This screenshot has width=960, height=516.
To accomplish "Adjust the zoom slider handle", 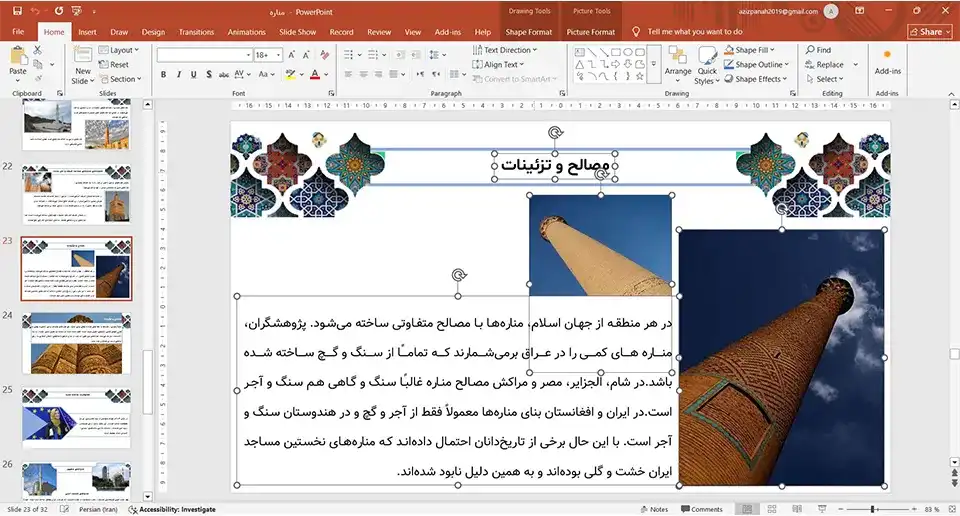I will coord(873,509).
